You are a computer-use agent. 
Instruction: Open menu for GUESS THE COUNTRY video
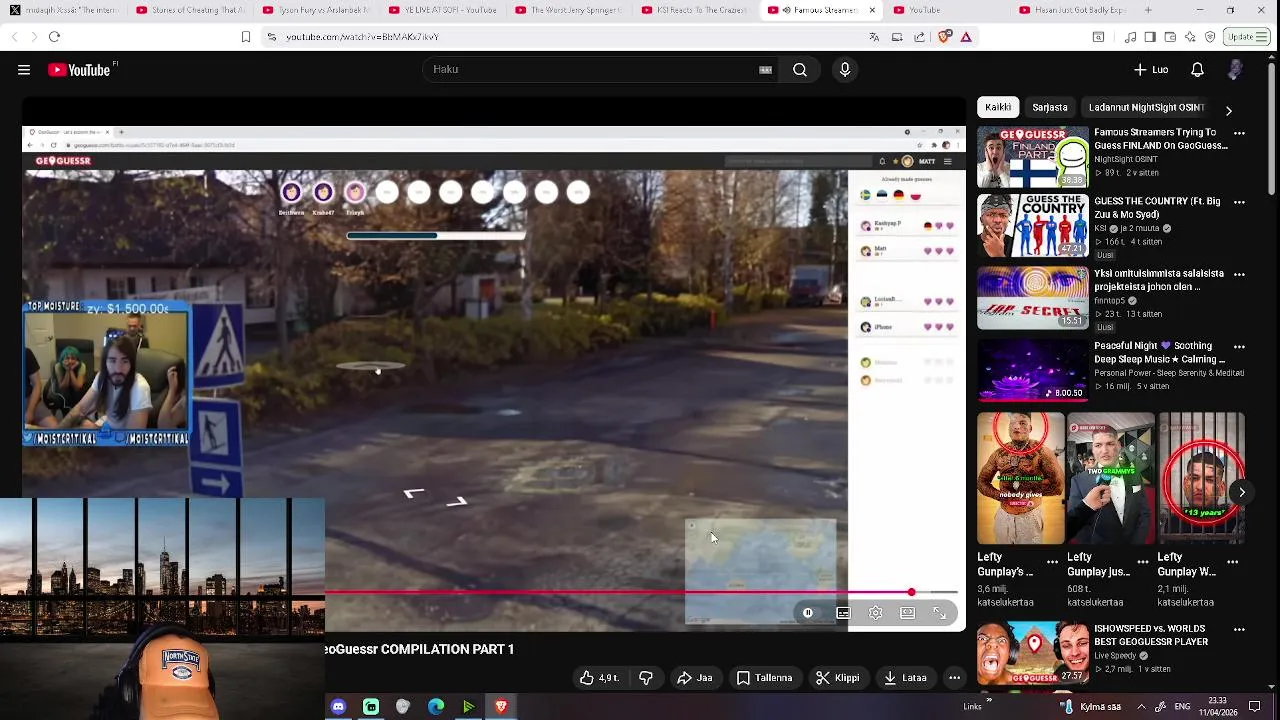tap(1239, 202)
